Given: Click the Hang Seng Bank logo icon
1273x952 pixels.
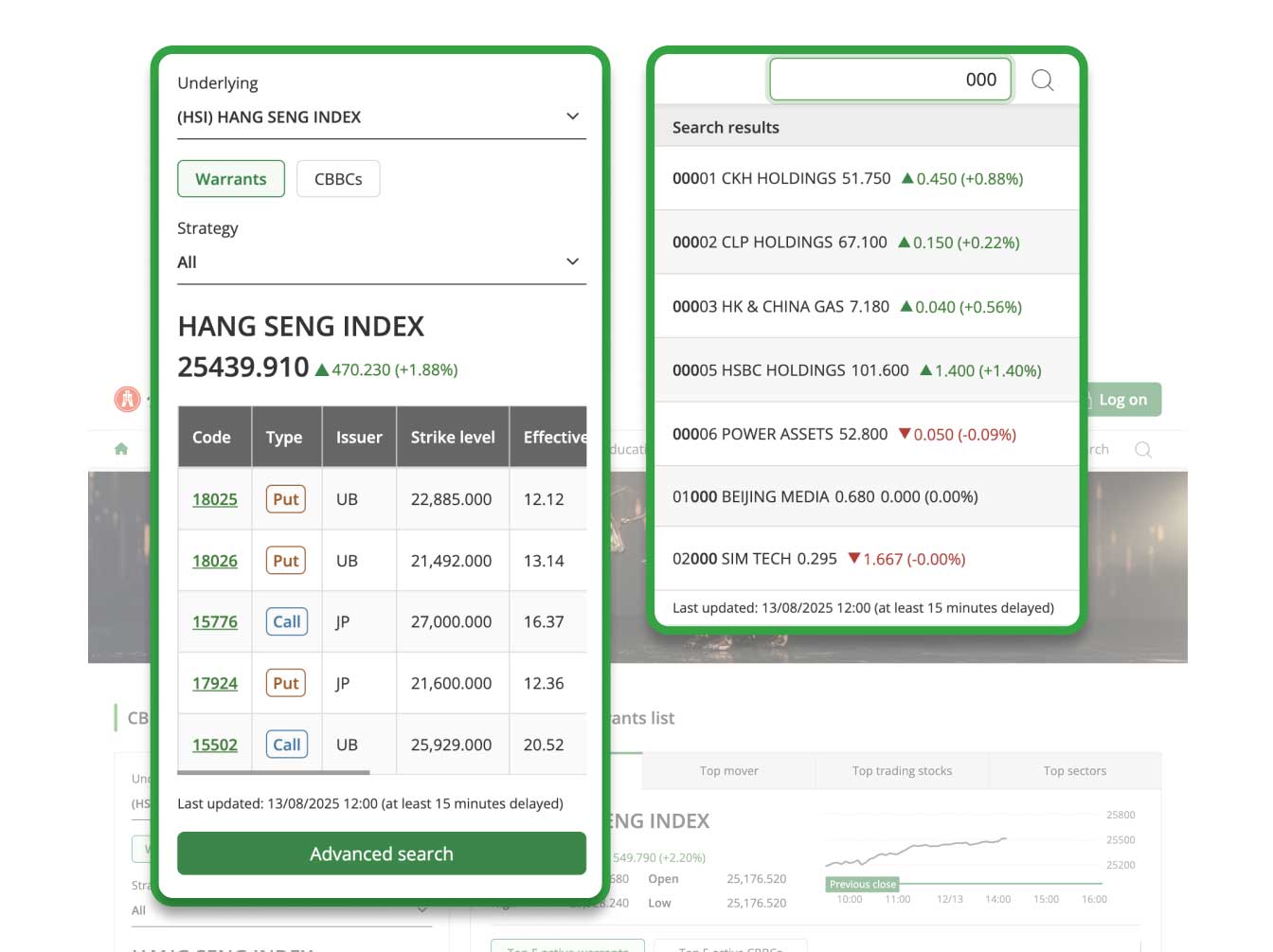Looking at the screenshot, I should [127, 400].
